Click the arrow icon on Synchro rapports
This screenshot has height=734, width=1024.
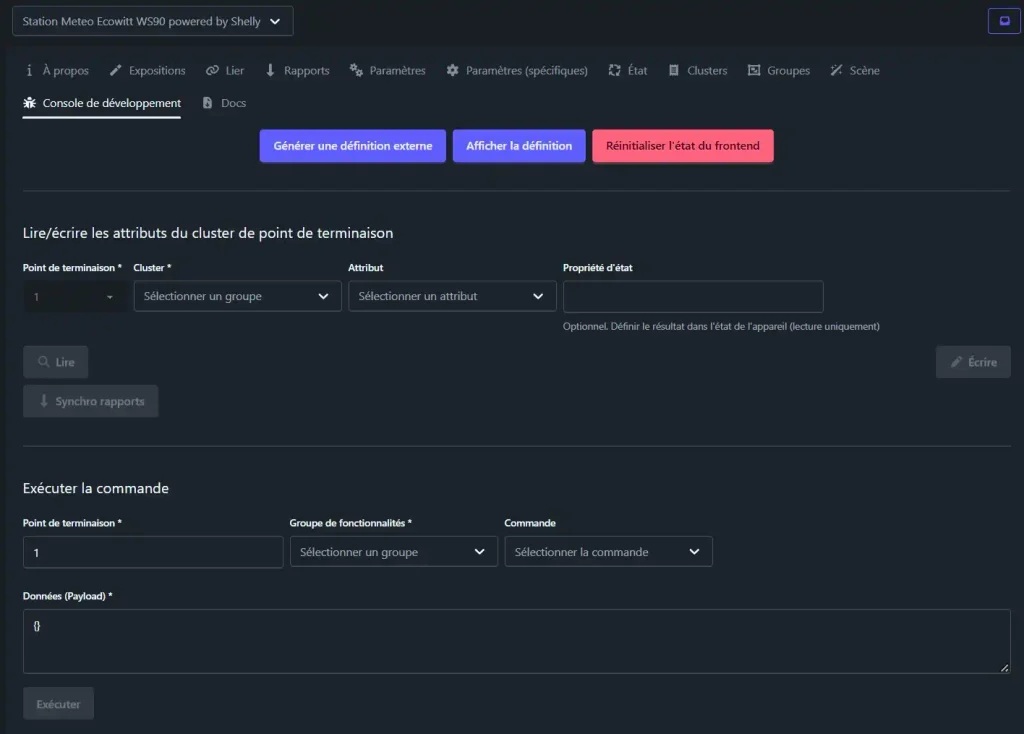coord(44,401)
